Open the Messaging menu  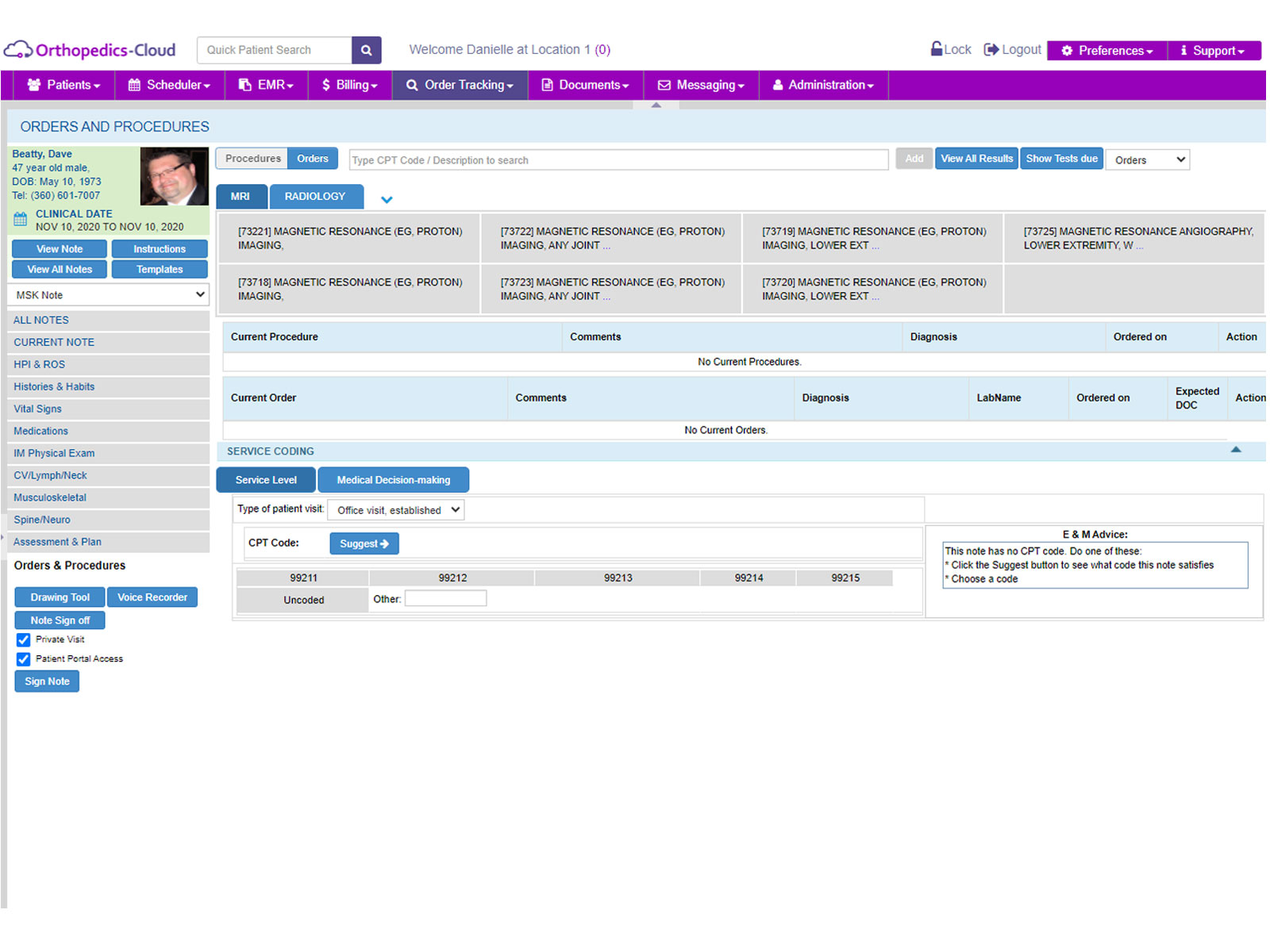[x=701, y=85]
